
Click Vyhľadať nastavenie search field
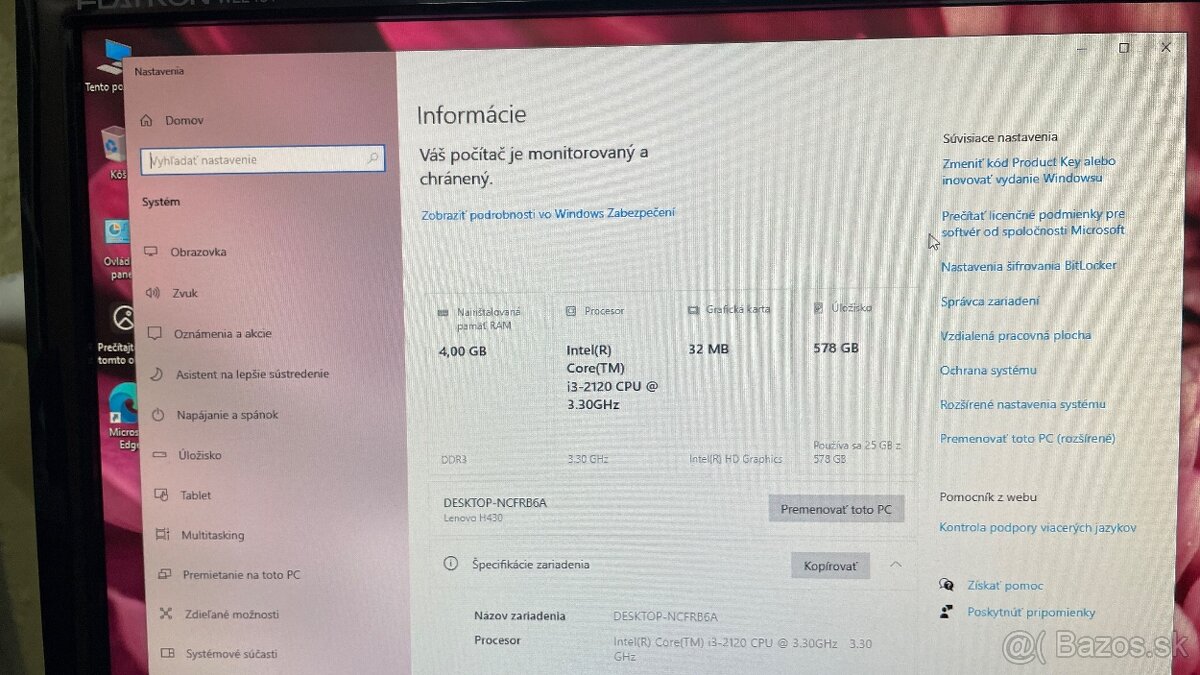tap(264, 159)
